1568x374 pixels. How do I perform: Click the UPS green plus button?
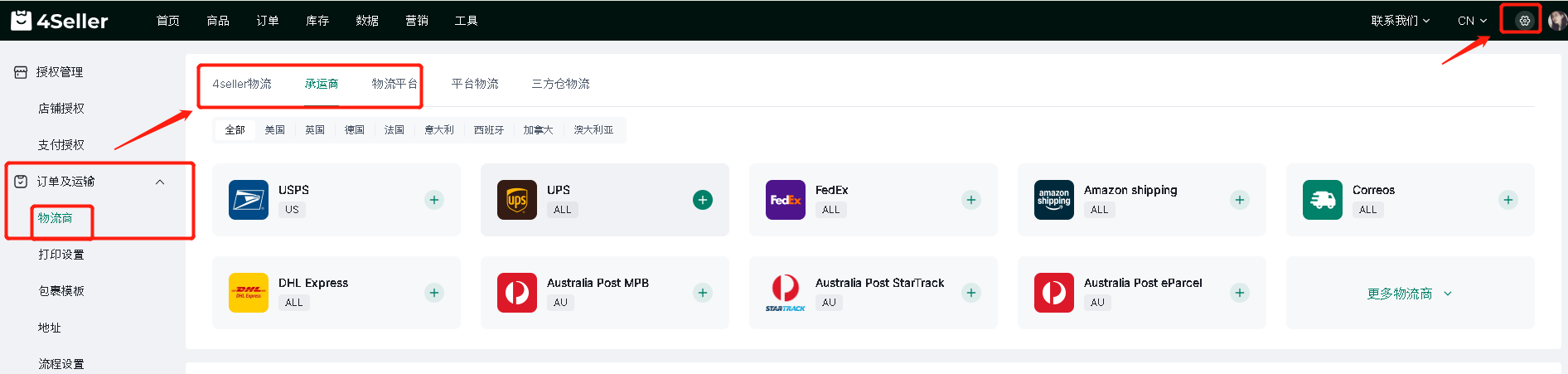pyautogui.click(x=703, y=200)
